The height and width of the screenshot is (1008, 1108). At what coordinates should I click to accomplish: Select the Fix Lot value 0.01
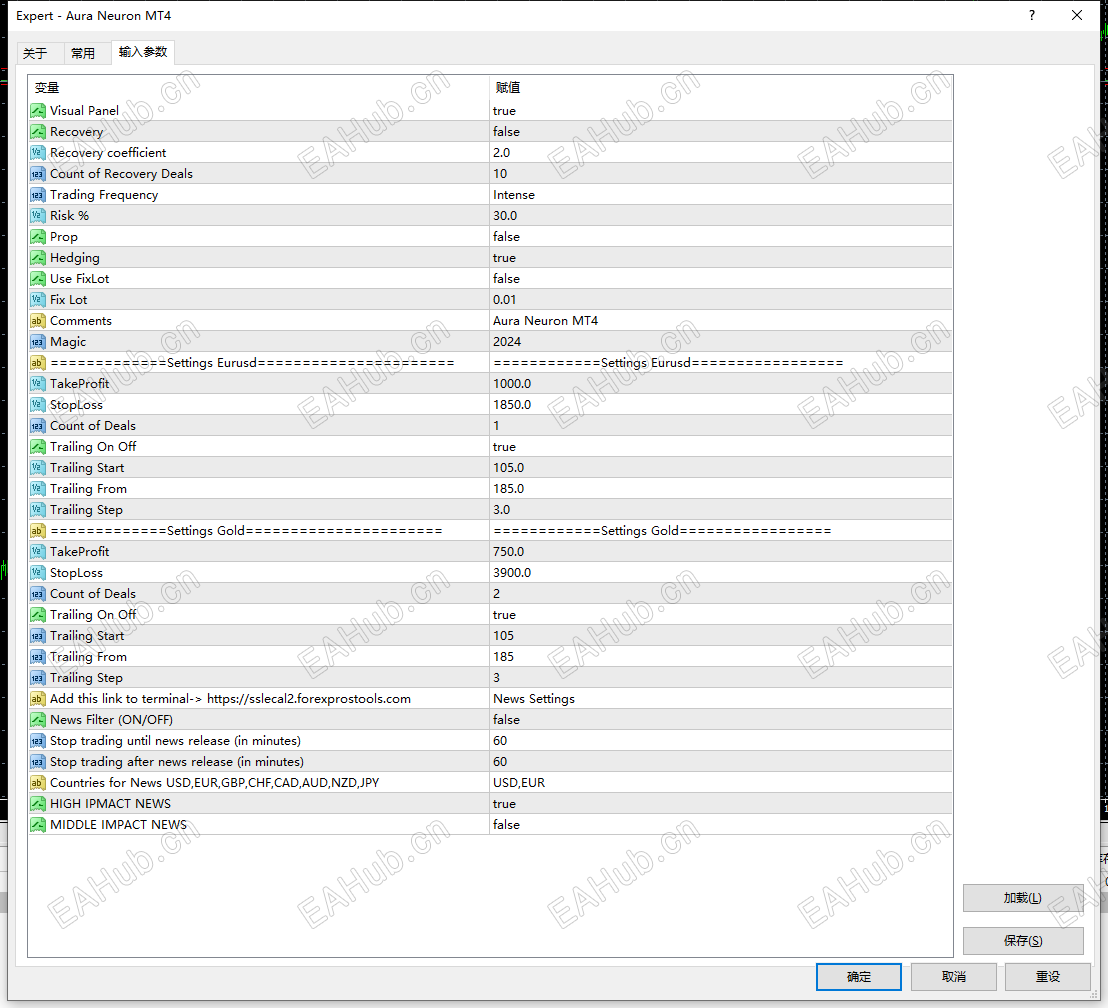point(721,300)
